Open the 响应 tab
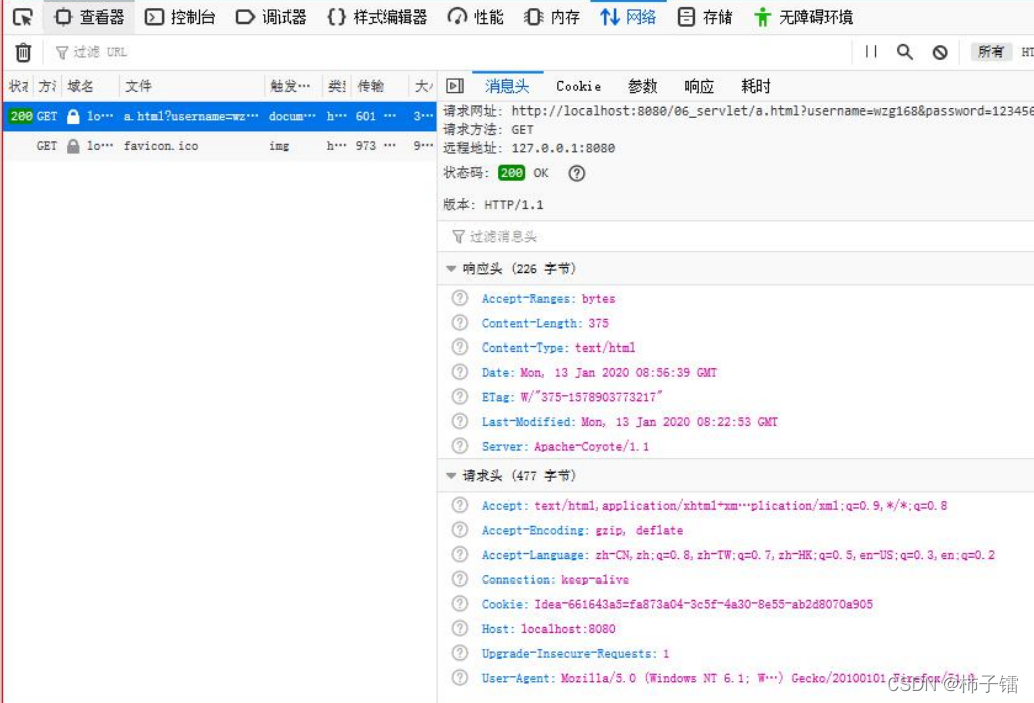The image size is (1034, 703). [x=699, y=86]
